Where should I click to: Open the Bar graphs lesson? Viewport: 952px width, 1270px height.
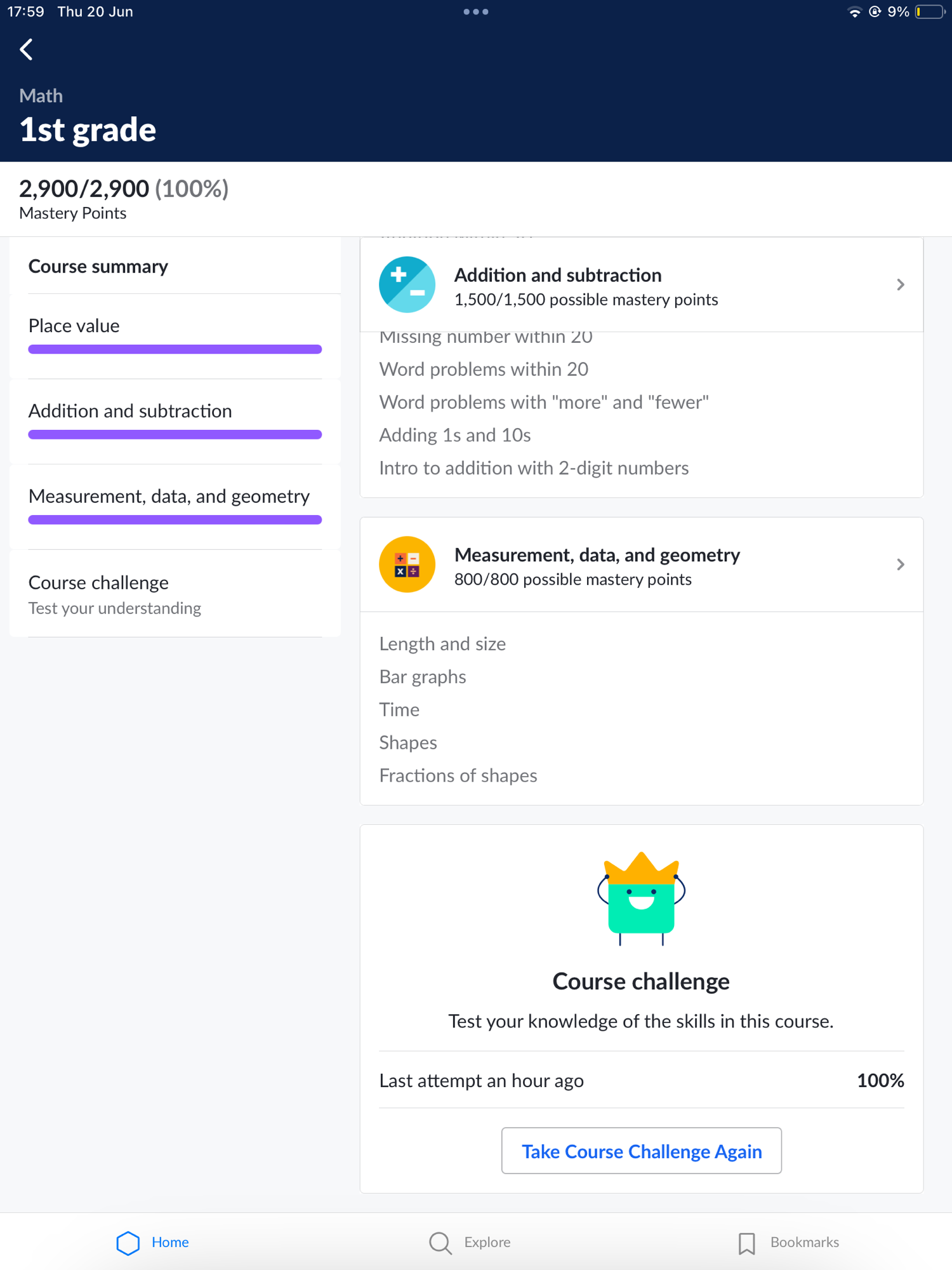(x=423, y=677)
